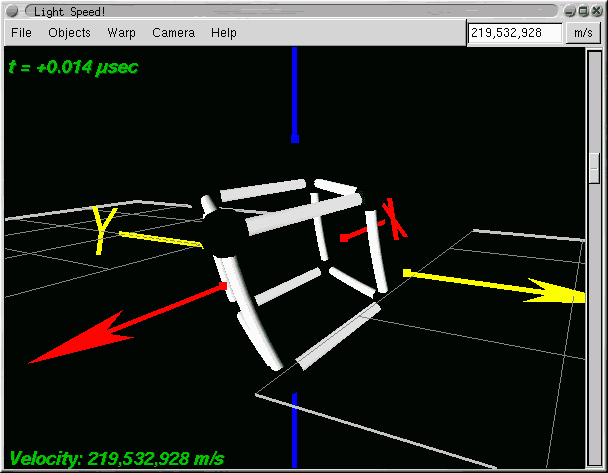Open the Warp menu
The width and height of the screenshot is (608, 473).
(121, 33)
